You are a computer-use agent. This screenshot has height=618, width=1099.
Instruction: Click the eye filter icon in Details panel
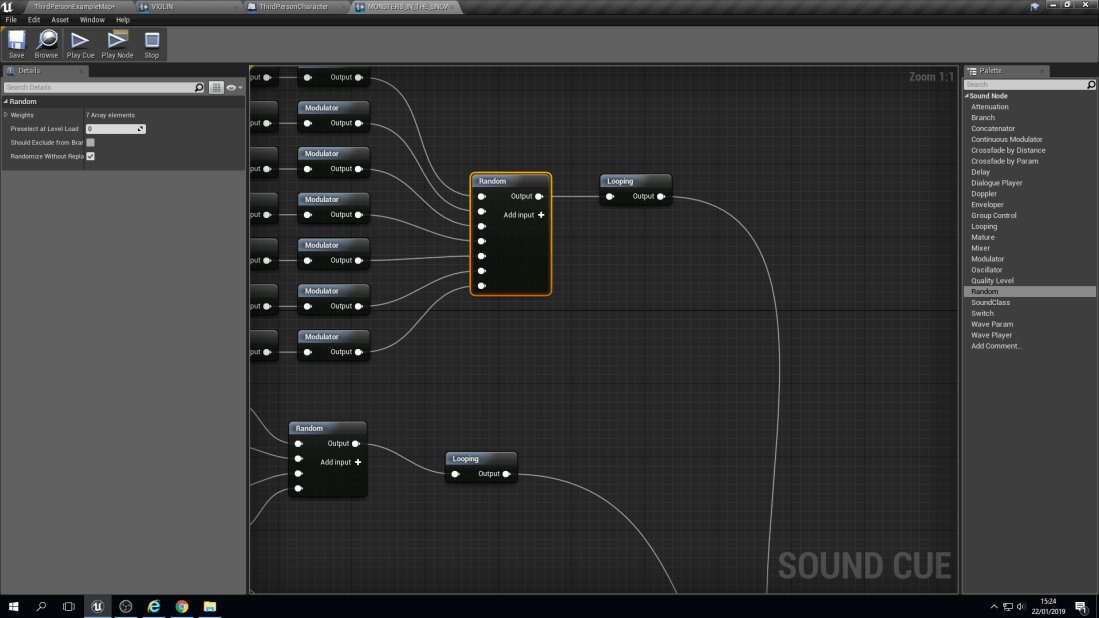pos(231,87)
